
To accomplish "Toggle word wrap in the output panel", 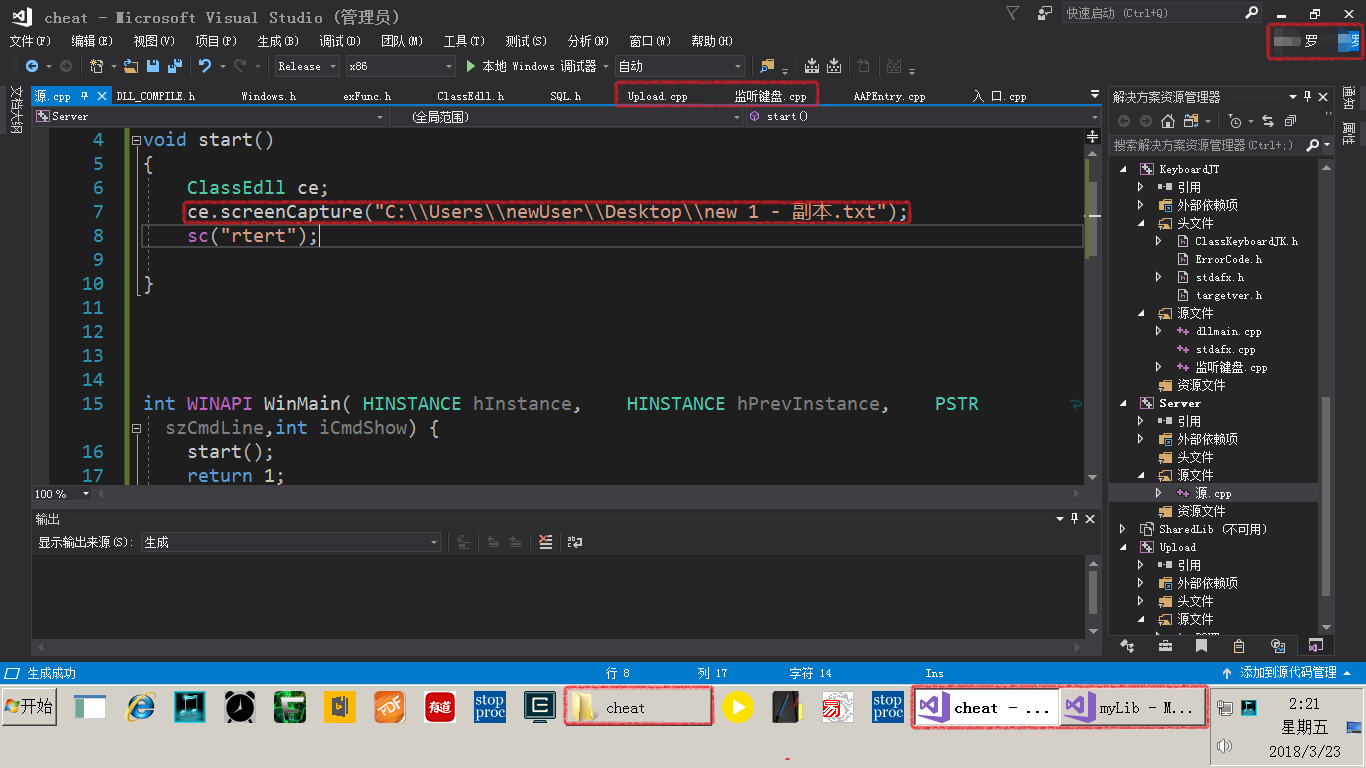I will 575,542.
